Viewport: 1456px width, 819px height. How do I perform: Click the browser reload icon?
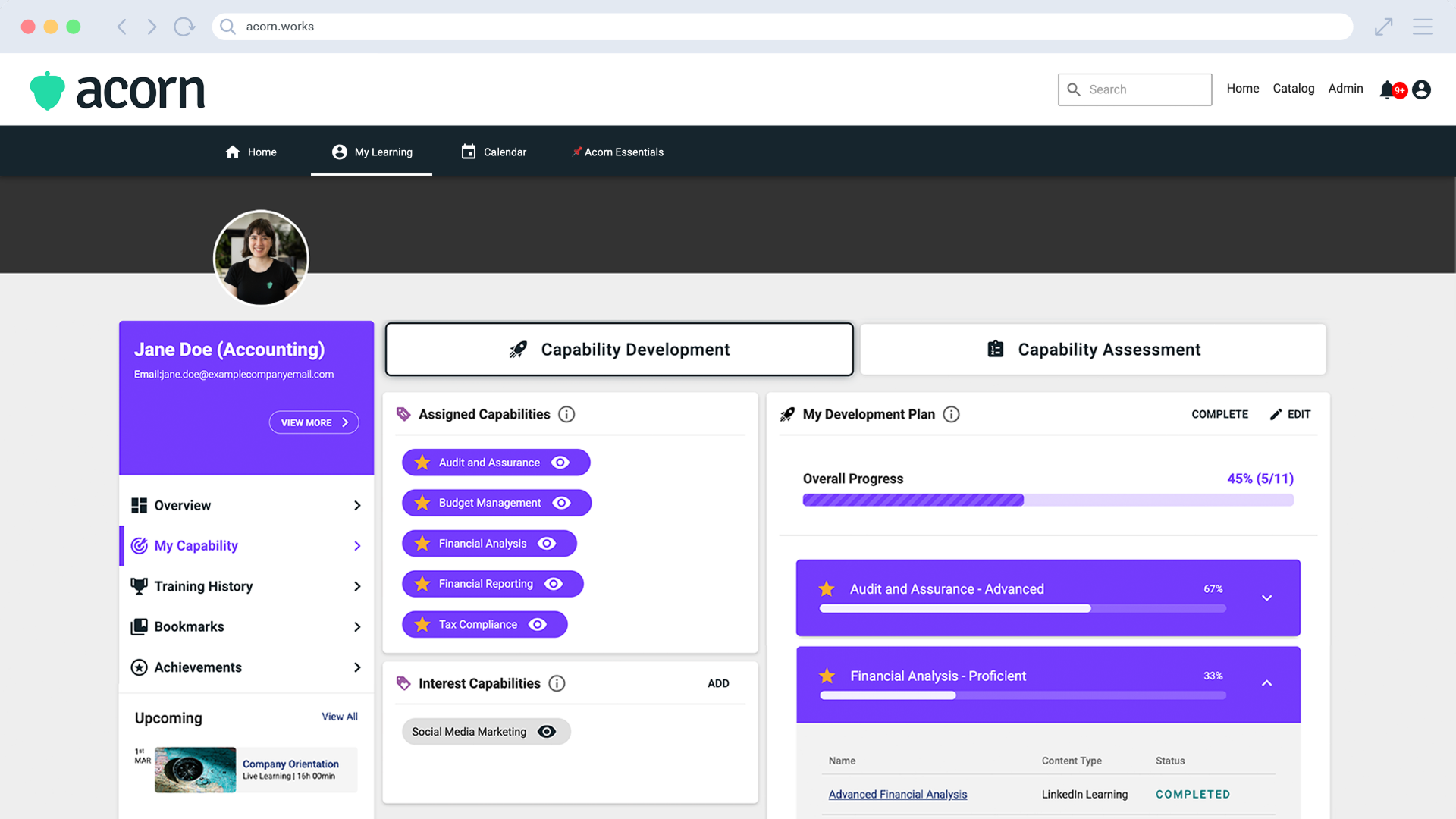click(x=184, y=27)
